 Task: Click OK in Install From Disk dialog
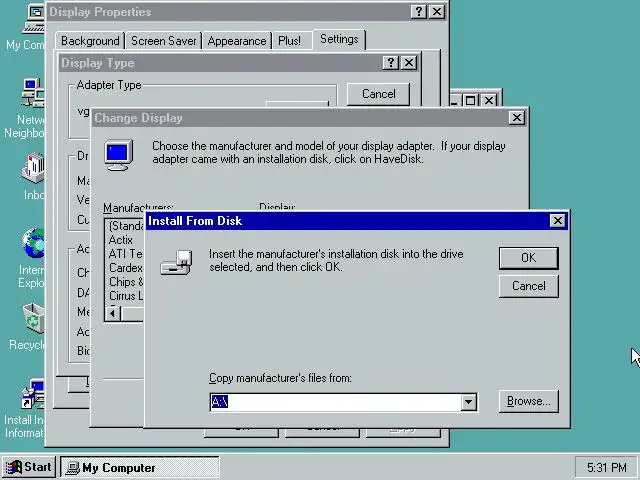pyautogui.click(x=529, y=258)
